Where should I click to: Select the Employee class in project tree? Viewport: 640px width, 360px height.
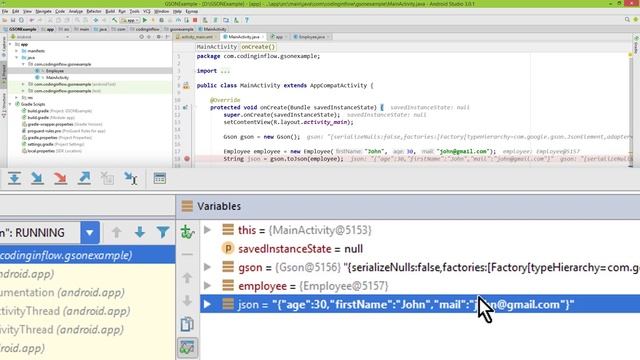54,71
